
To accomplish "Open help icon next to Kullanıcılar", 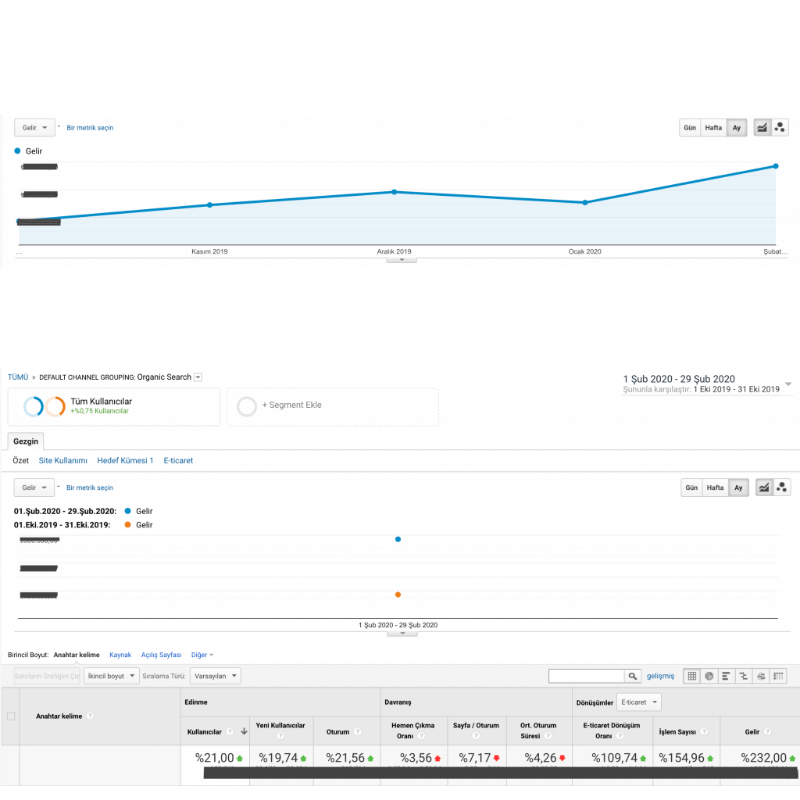I will [x=230, y=731].
